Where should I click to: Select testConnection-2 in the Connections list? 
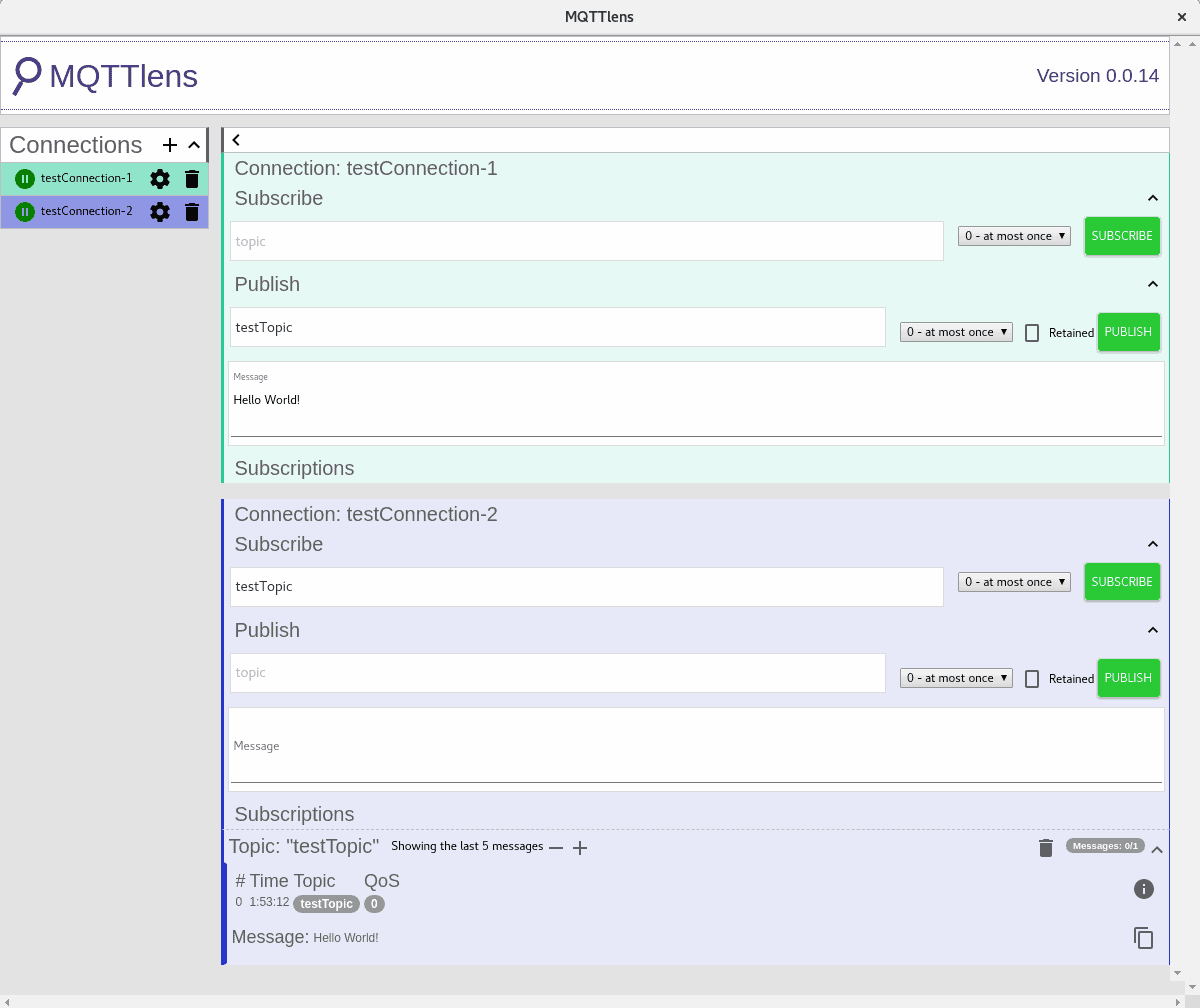[x=88, y=211]
